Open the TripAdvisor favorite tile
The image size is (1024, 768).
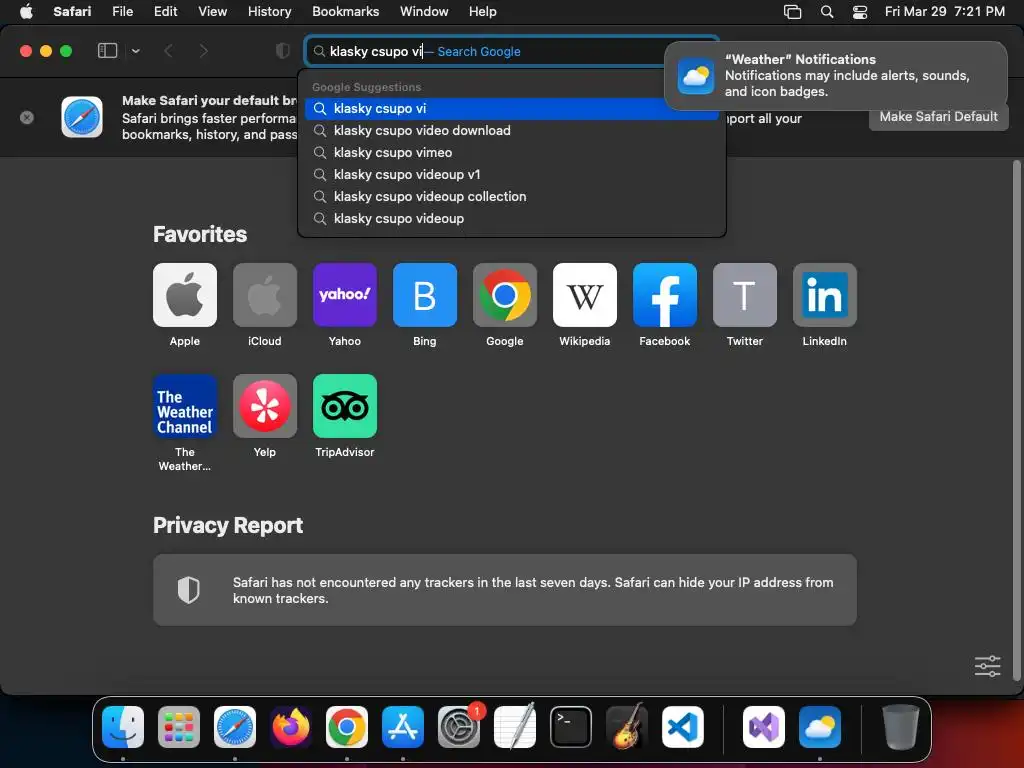pos(345,406)
